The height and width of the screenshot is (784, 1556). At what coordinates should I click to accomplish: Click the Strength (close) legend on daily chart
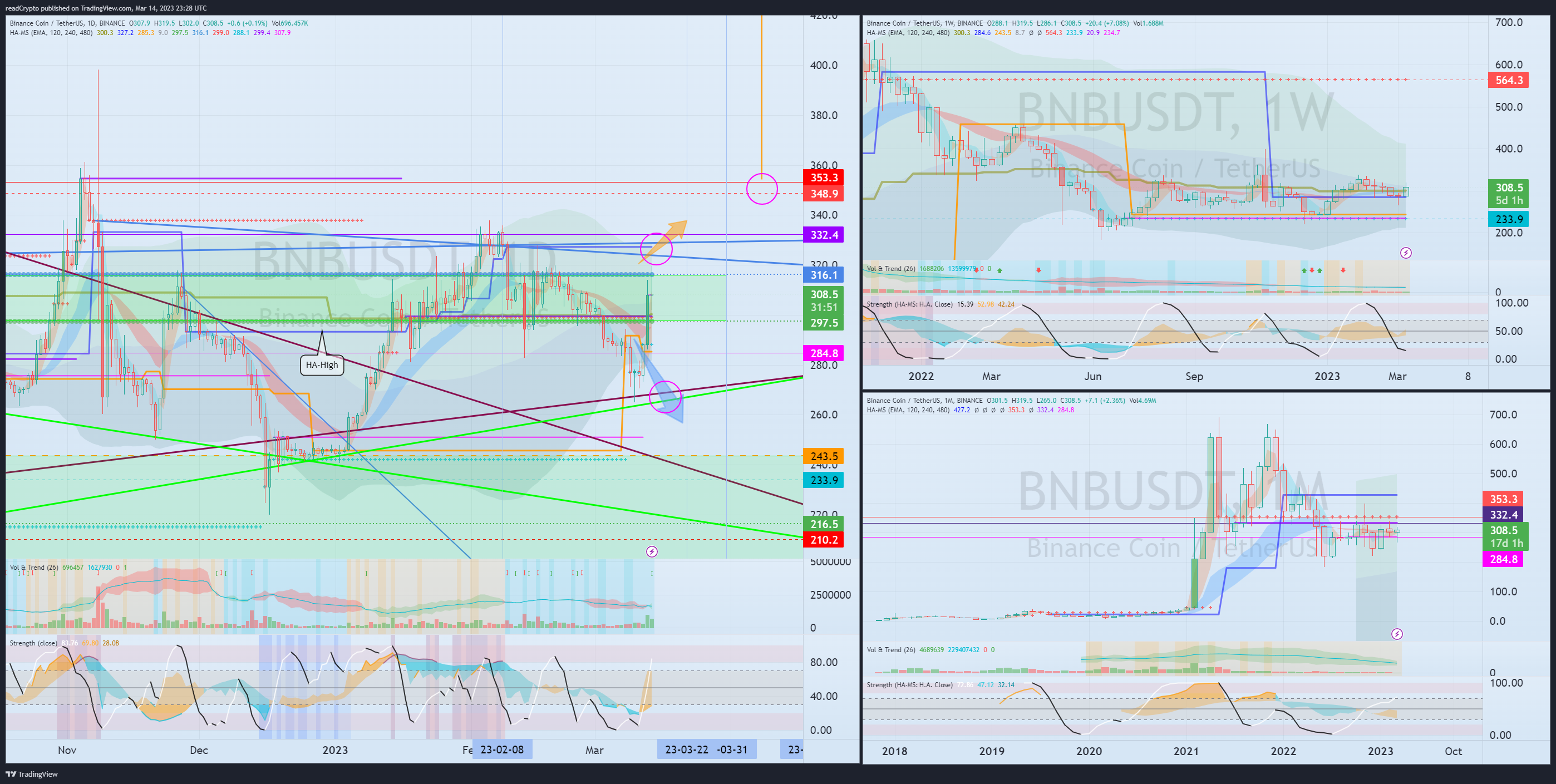(33, 643)
